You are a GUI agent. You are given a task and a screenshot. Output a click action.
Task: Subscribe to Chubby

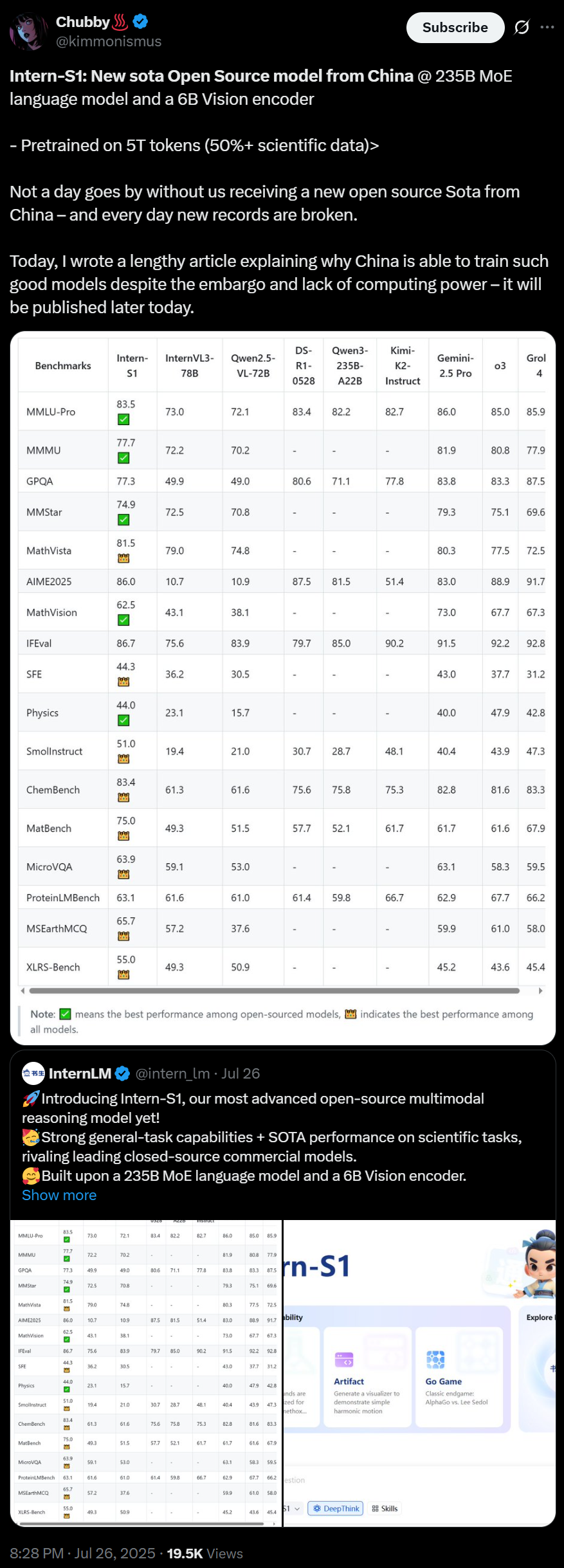[x=455, y=28]
